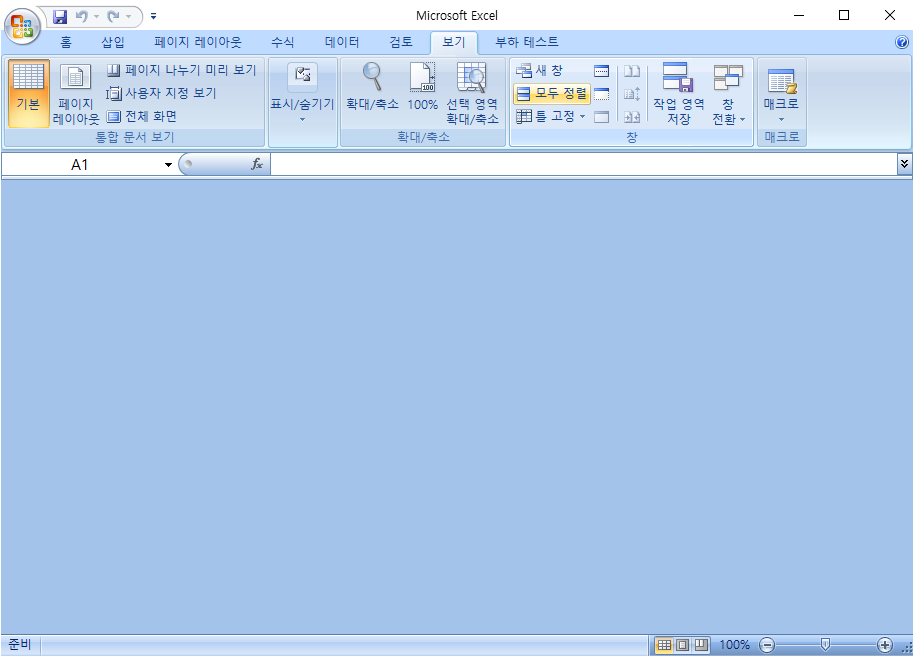
Task: Open the Undo history dropdown arrow
Action: (96, 16)
